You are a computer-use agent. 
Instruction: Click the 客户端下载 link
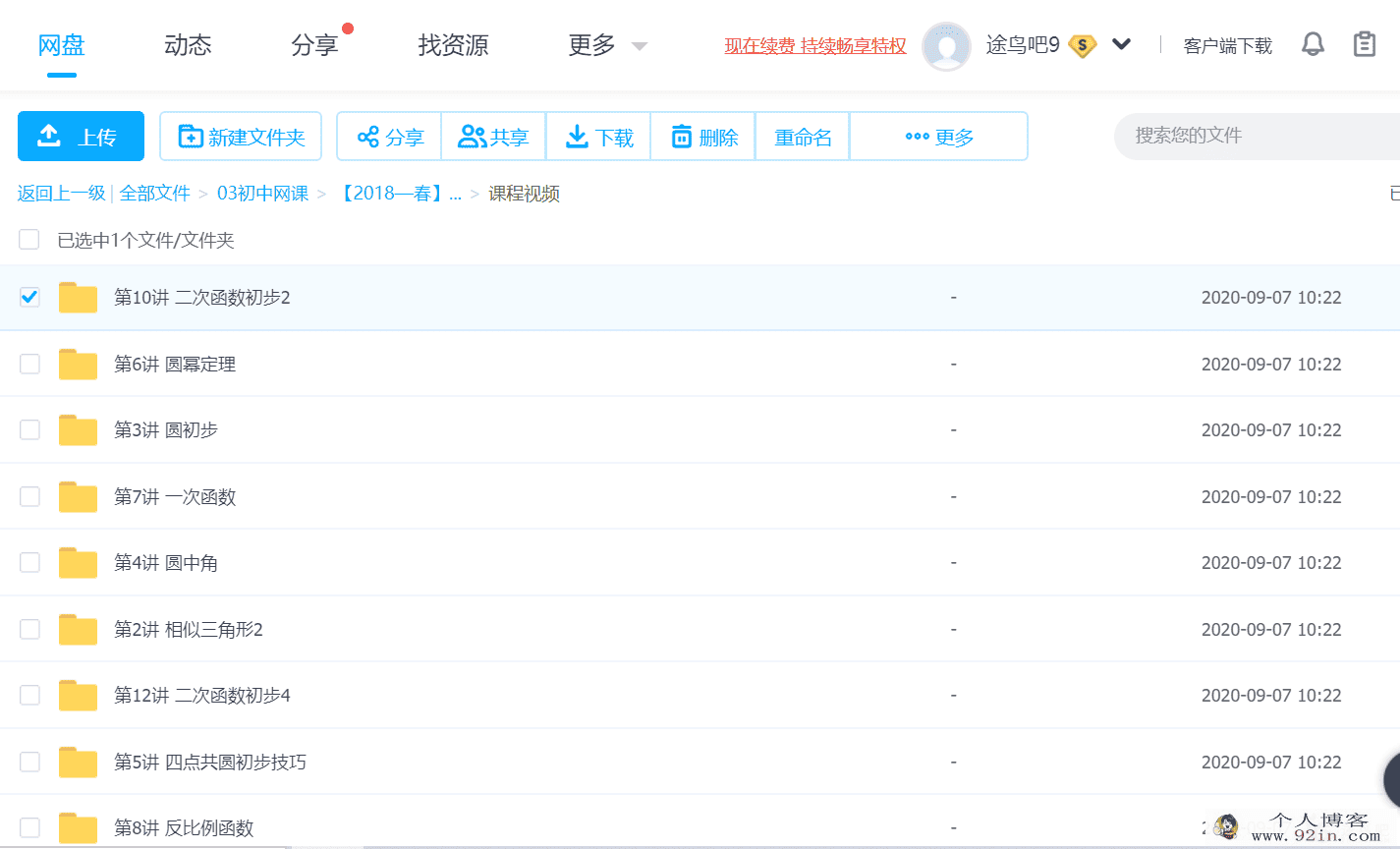(x=1228, y=45)
